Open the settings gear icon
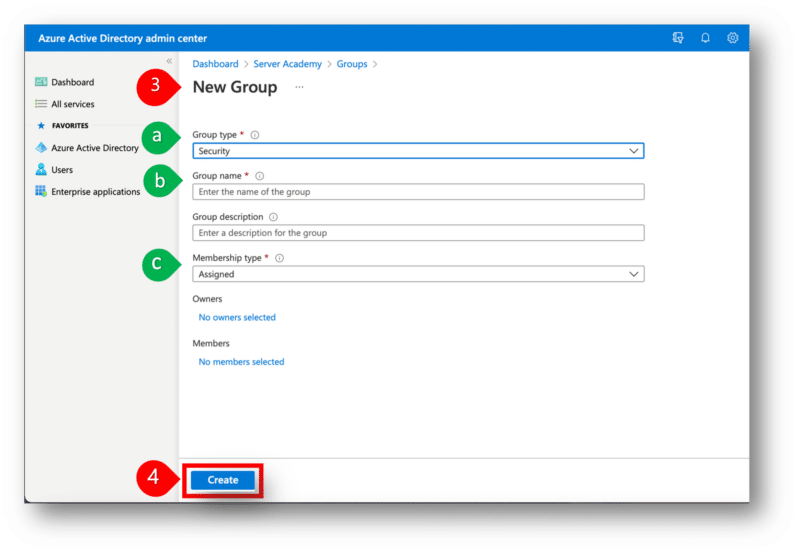 tap(733, 38)
